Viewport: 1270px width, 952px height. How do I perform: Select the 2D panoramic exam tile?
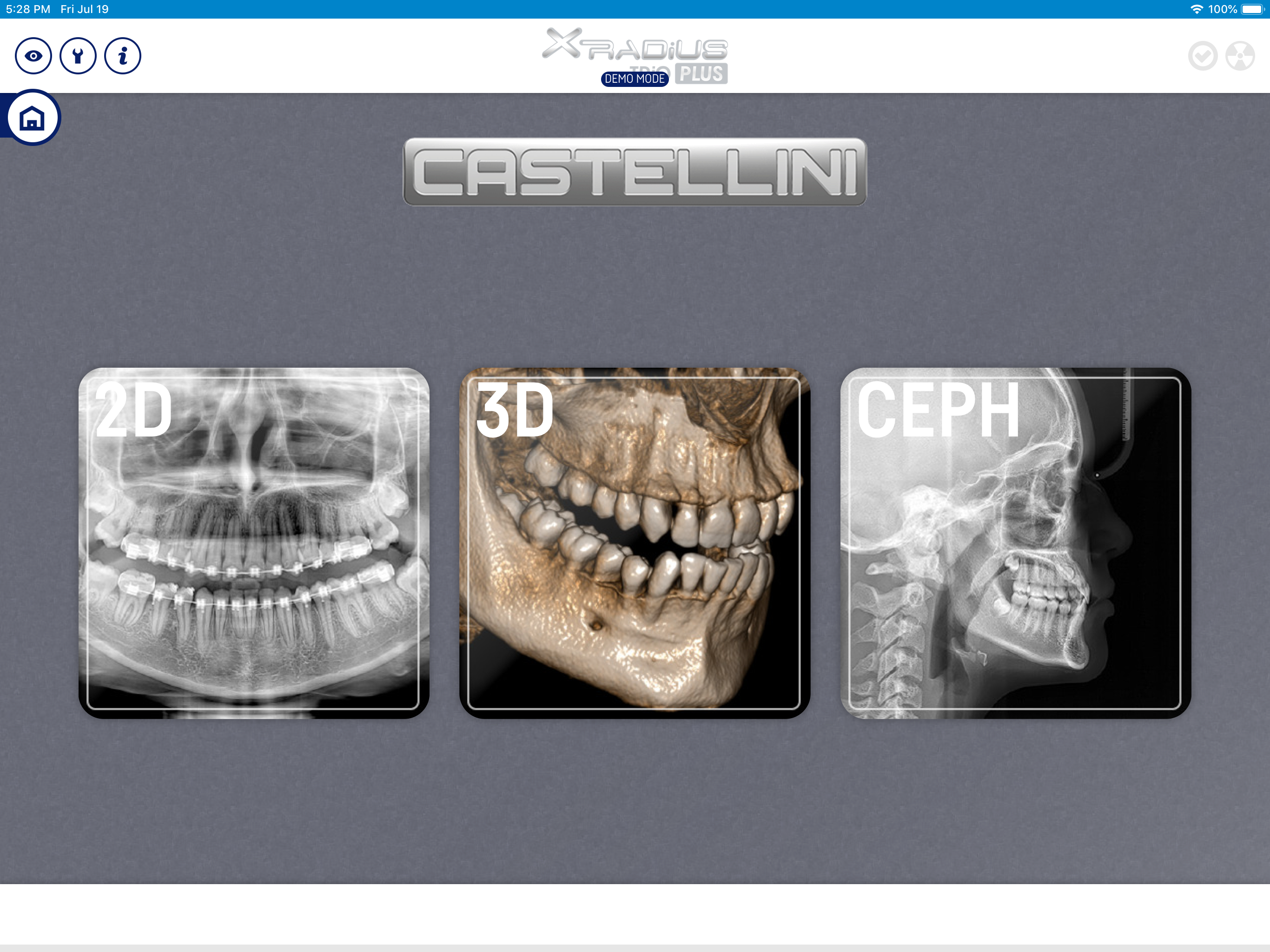254,542
